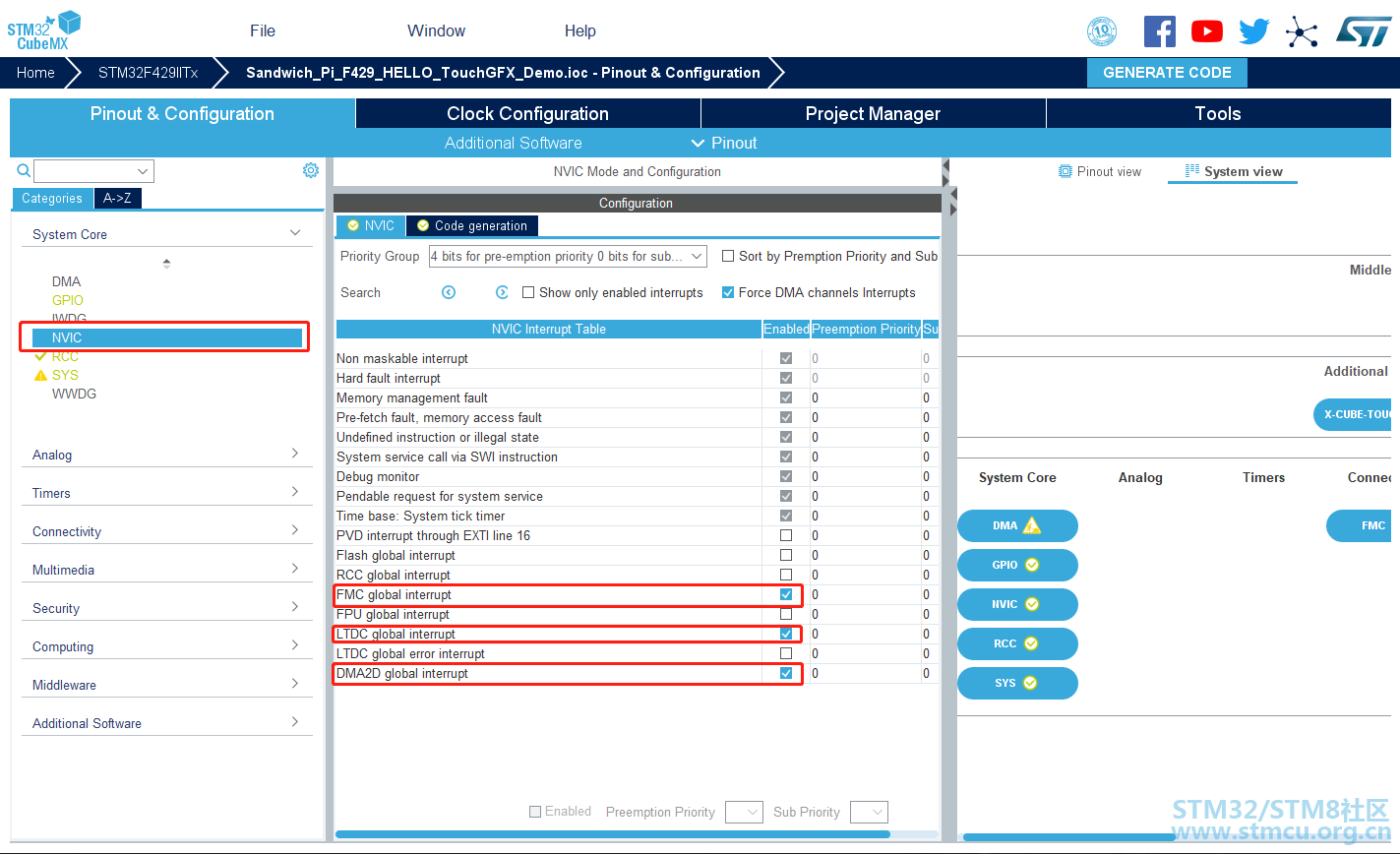The width and height of the screenshot is (1400, 854).
Task: Open the Help menu
Action: pos(580,30)
